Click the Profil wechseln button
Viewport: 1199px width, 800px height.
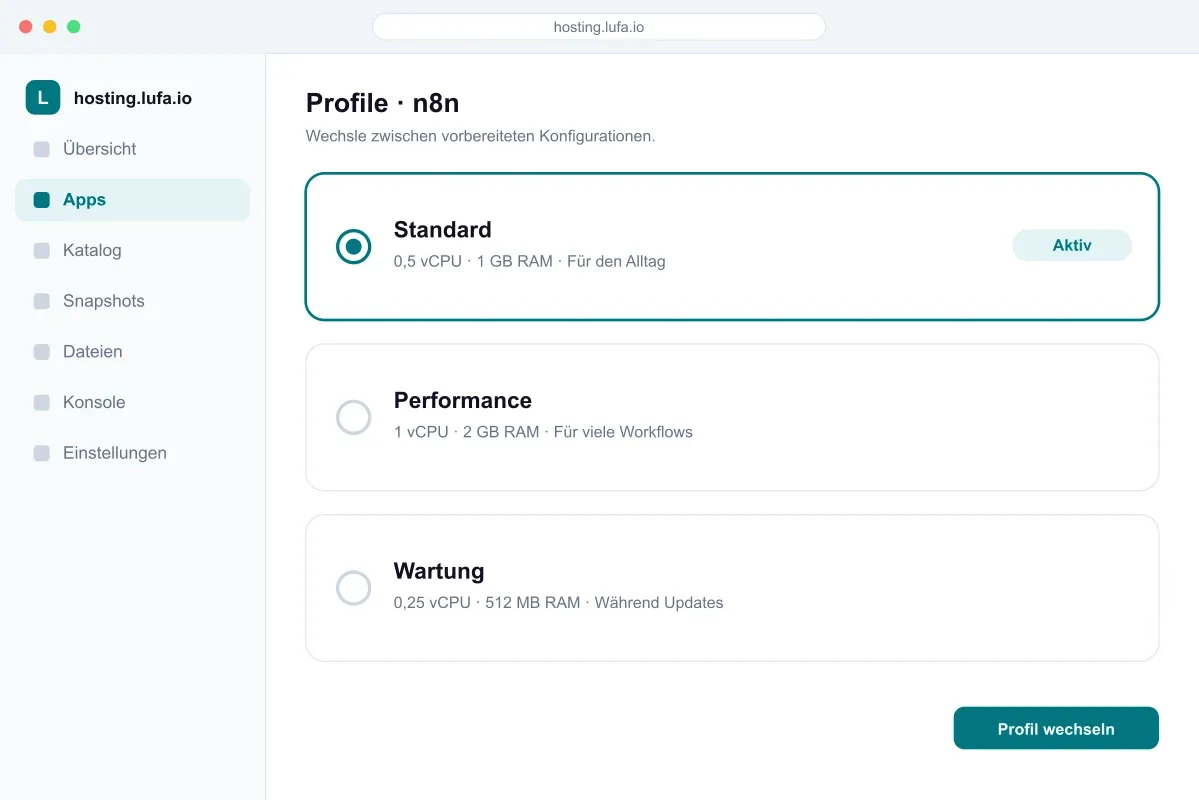pyautogui.click(x=1056, y=728)
